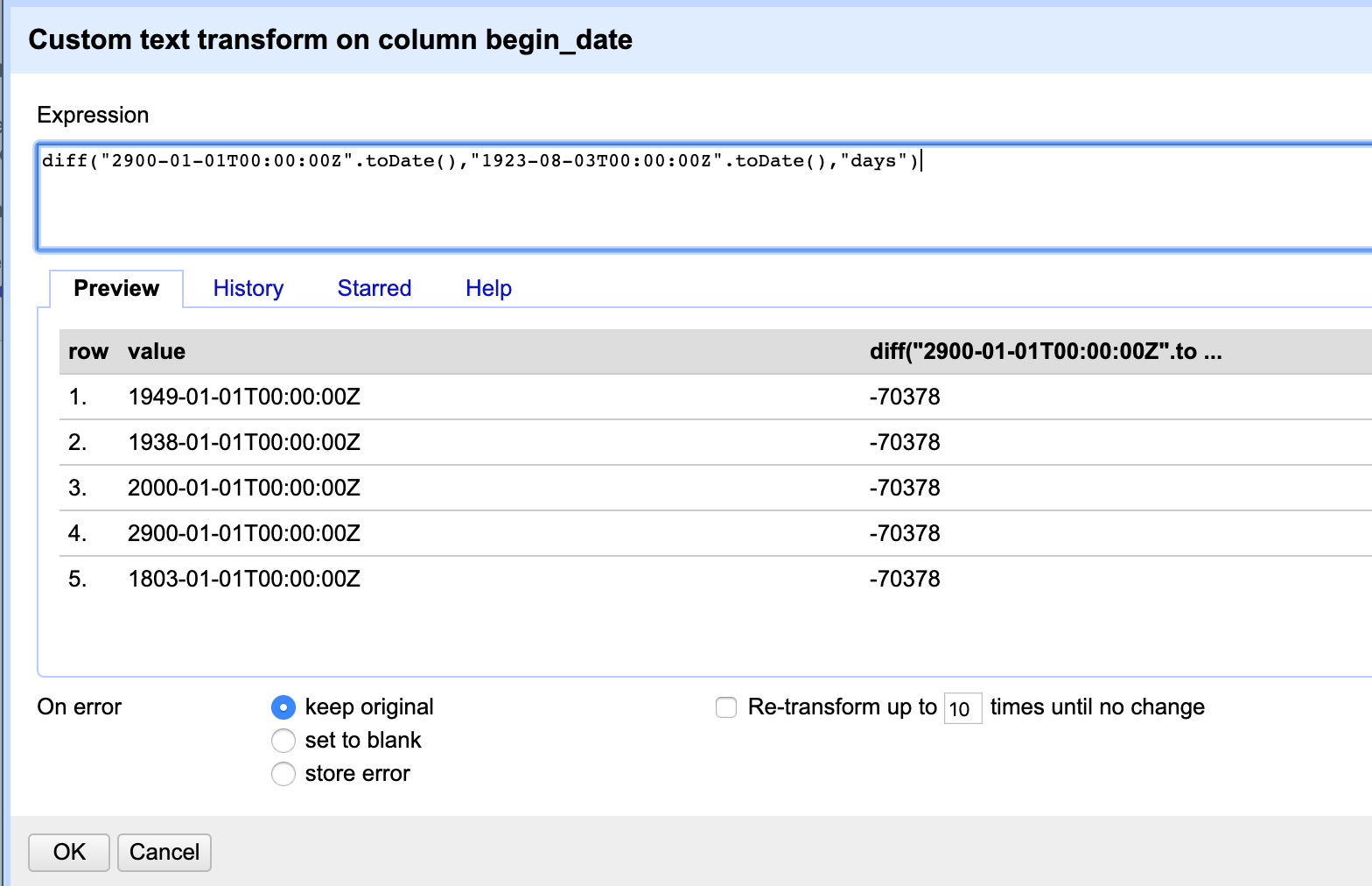Open the History tab

click(x=248, y=288)
